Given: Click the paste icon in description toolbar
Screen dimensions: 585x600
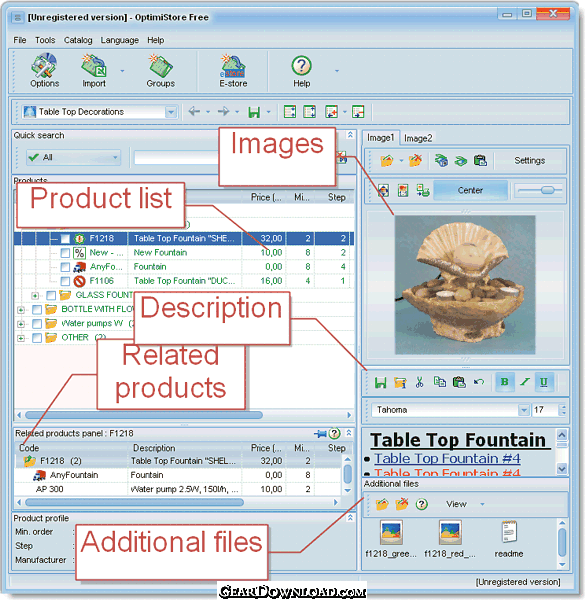Looking at the screenshot, I should coord(459,382).
